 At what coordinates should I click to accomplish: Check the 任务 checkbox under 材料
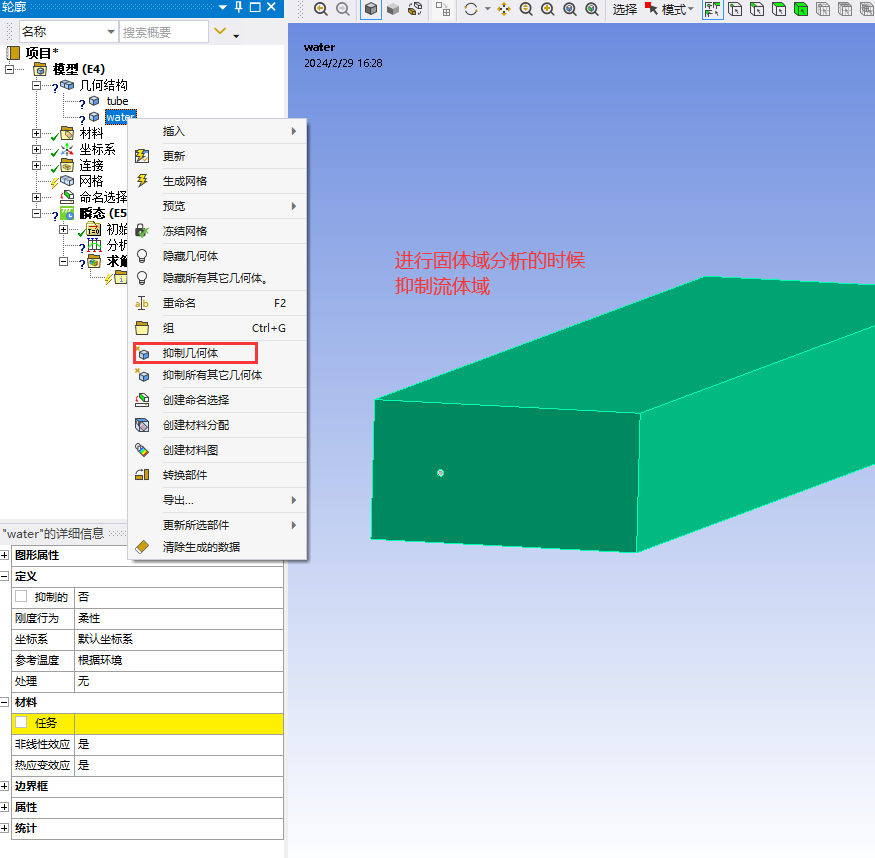[21, 723]
